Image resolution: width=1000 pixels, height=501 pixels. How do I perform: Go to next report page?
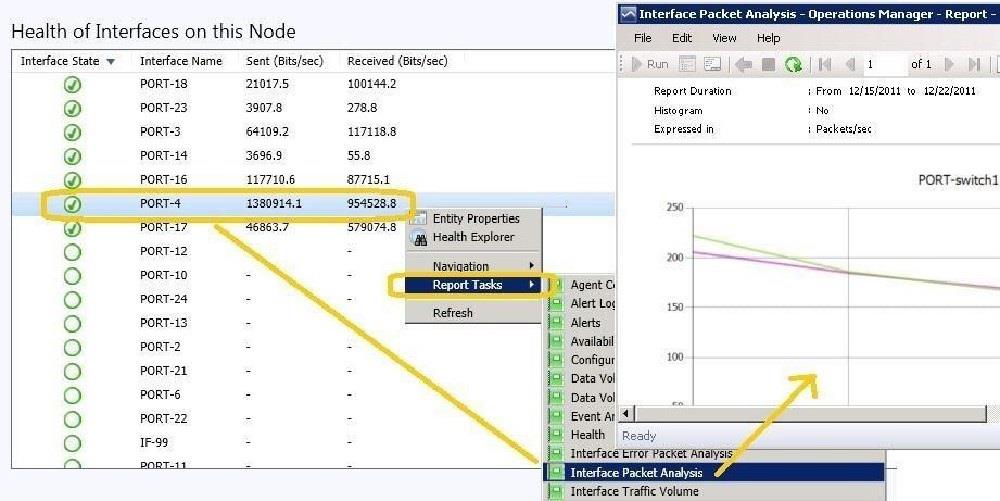[x=949, y=64]
